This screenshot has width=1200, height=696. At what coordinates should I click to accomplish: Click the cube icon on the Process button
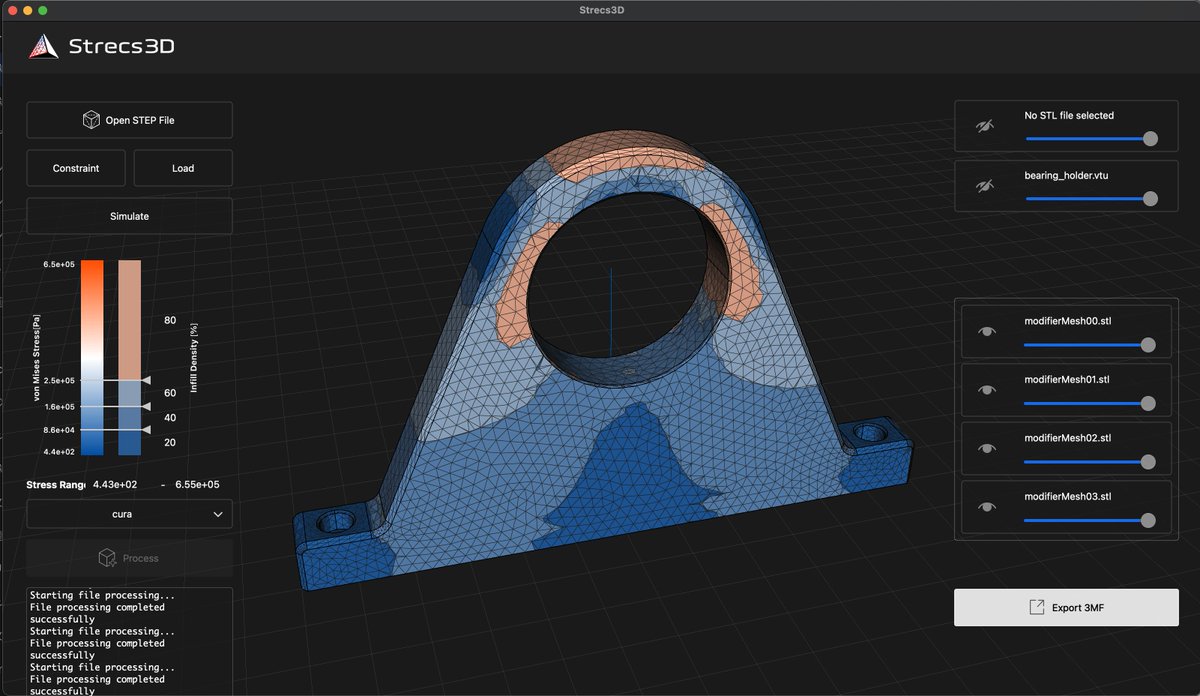click(105, 558)
